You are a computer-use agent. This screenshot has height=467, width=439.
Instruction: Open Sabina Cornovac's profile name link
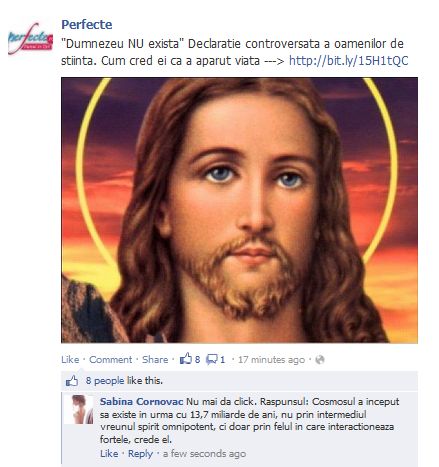[x=141, y=402]
